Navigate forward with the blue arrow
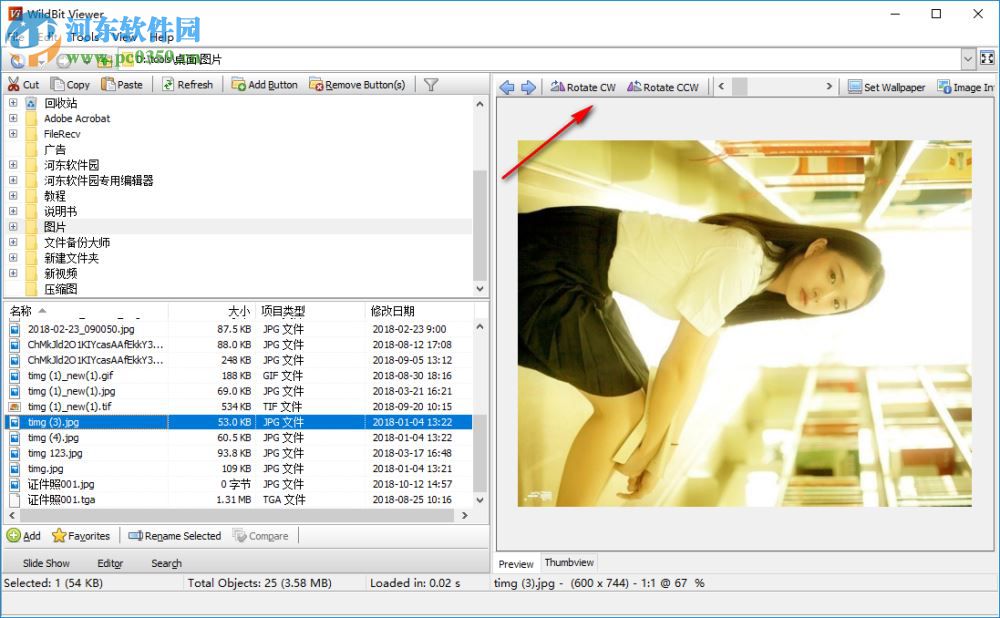1000x618 pixels. [x=530, y=87]
